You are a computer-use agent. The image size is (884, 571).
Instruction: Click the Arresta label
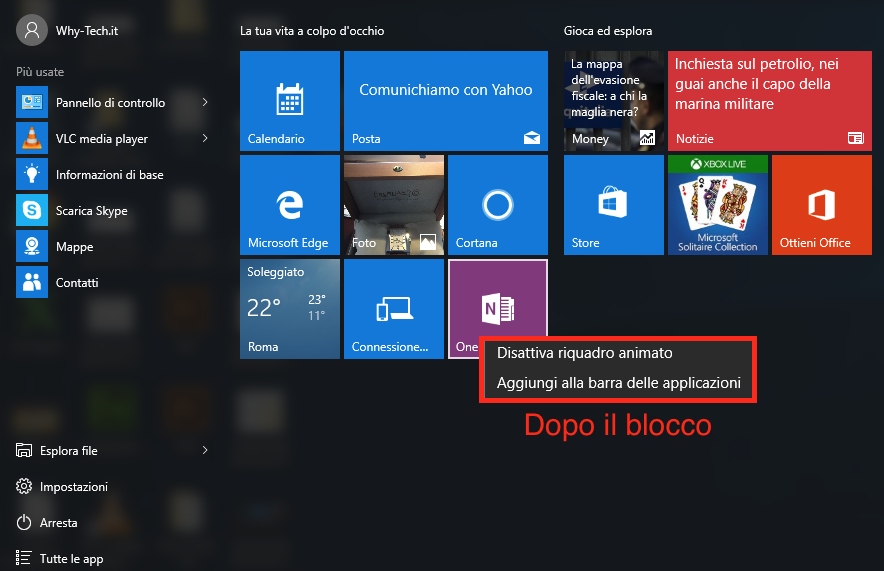59,523
